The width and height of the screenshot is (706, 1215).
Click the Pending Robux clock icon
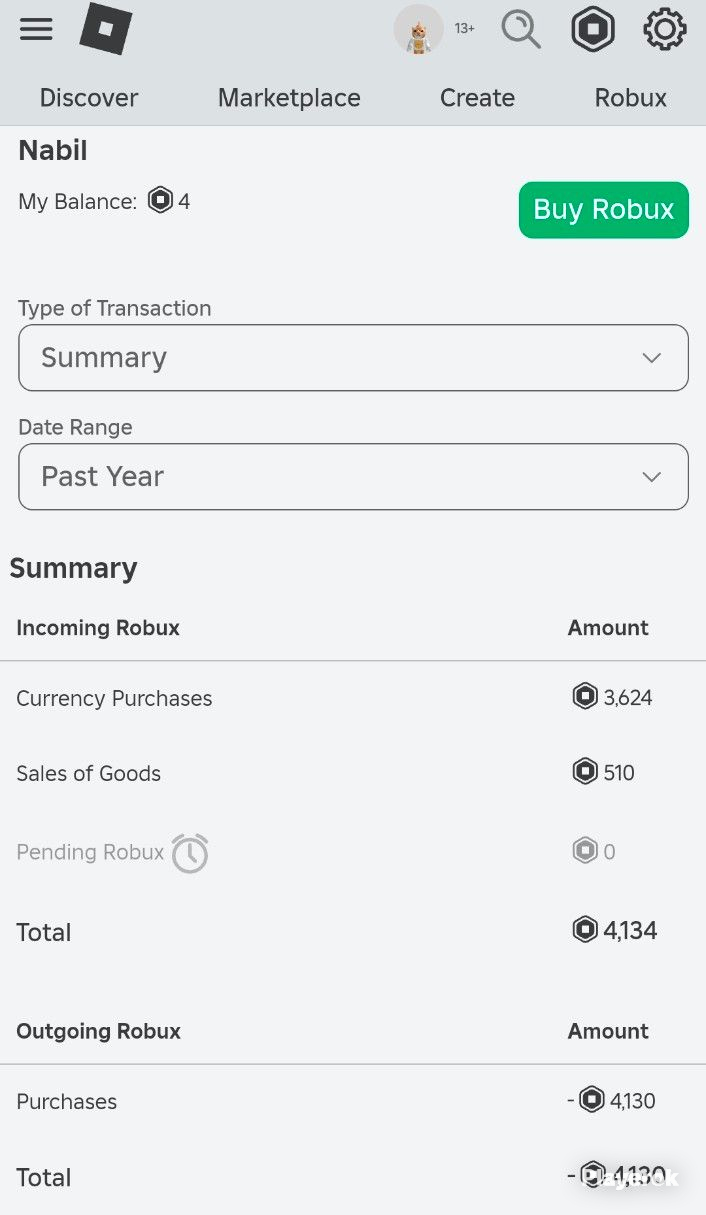coord(190,853)
